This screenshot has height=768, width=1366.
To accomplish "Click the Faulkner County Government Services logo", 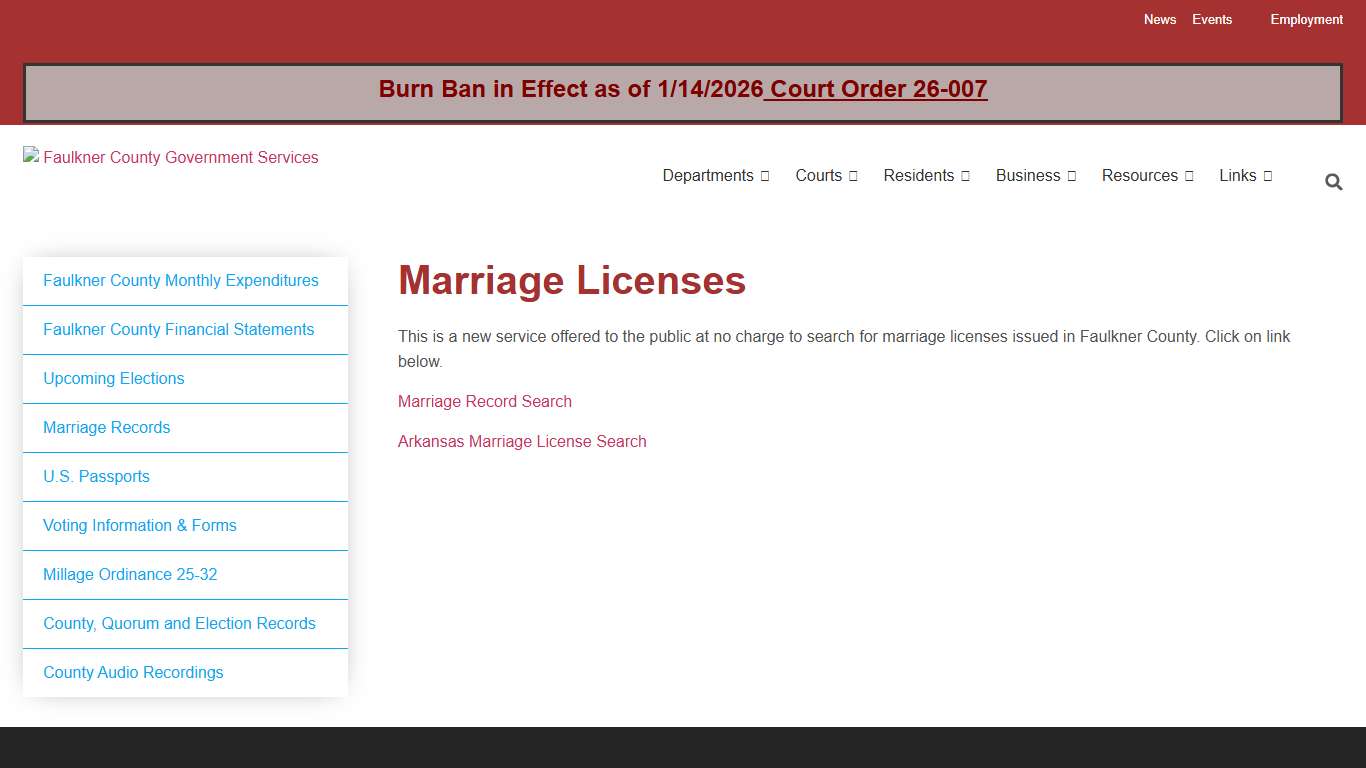I will [x=170, y=157].
